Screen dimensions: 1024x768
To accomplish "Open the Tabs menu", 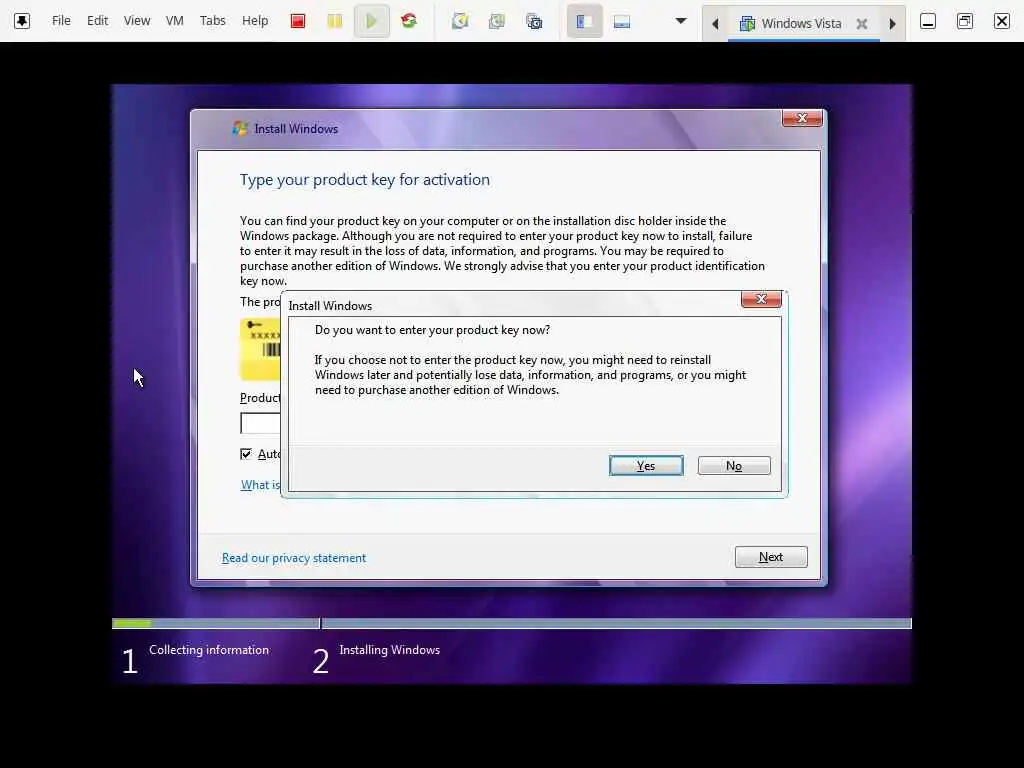I will (x=212, y=21).
